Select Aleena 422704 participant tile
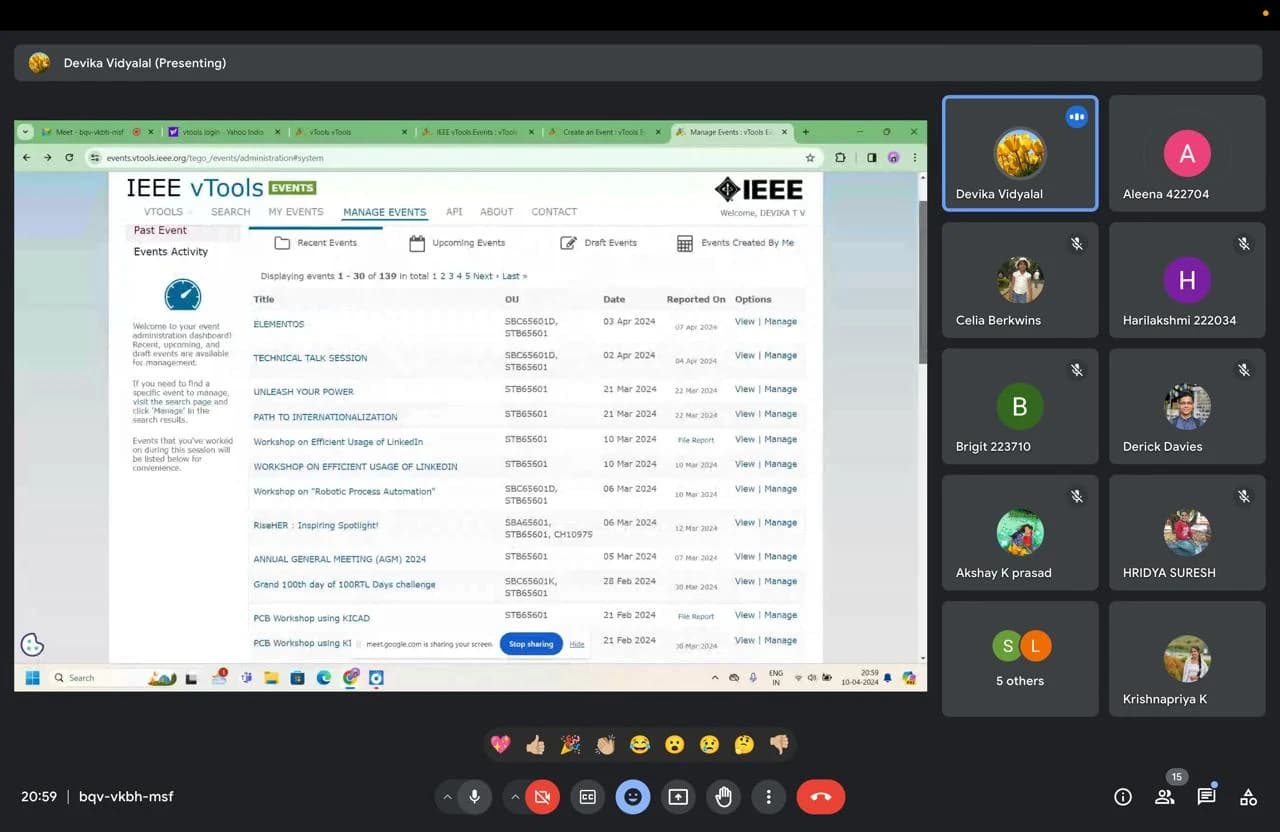Viewport: 1280px width, 832px height. tap(1187, 153)
